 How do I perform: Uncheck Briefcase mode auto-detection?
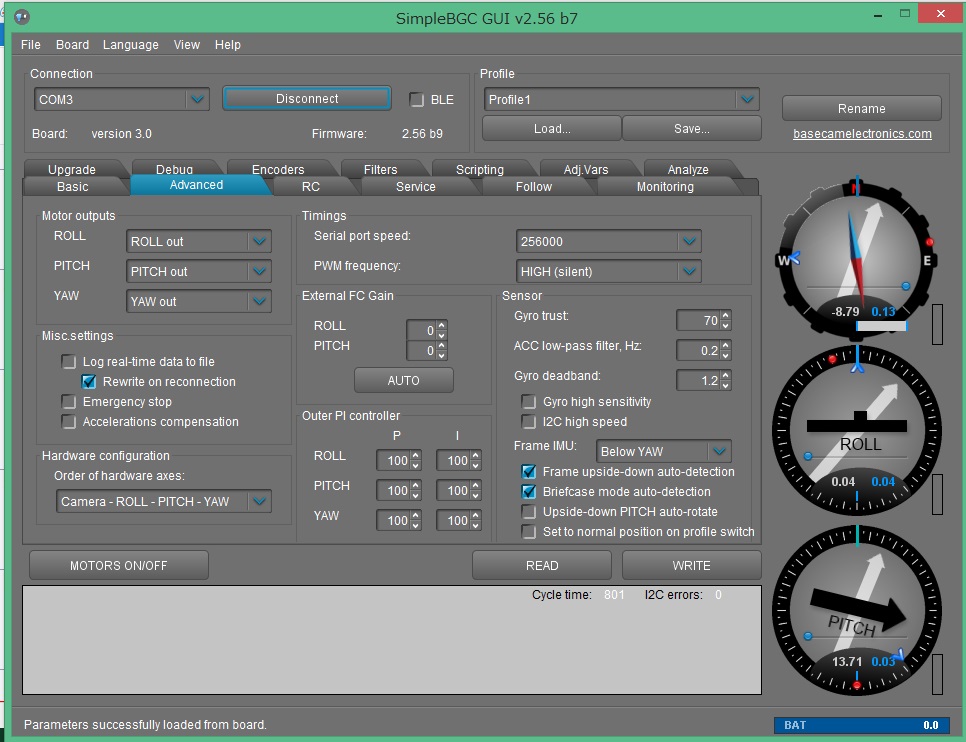529,492
